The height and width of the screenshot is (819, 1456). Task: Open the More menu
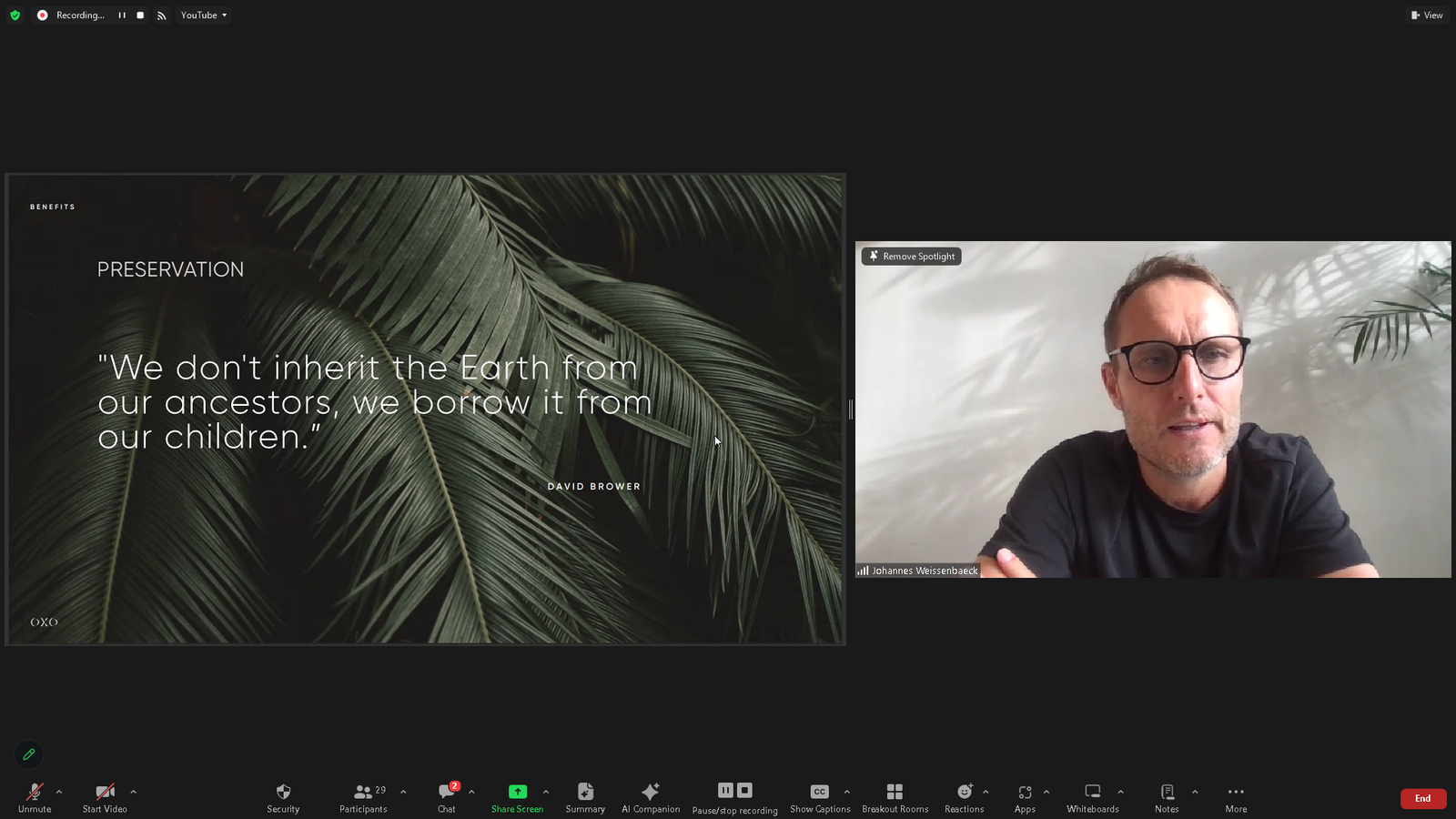coord(1236,797)
